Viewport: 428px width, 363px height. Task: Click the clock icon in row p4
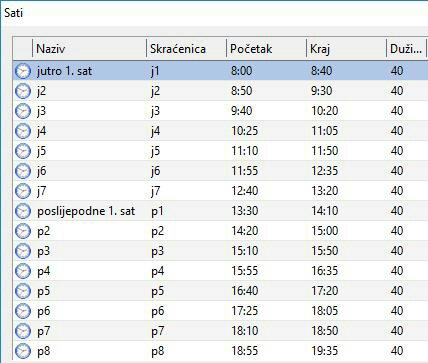coord(23,271)
